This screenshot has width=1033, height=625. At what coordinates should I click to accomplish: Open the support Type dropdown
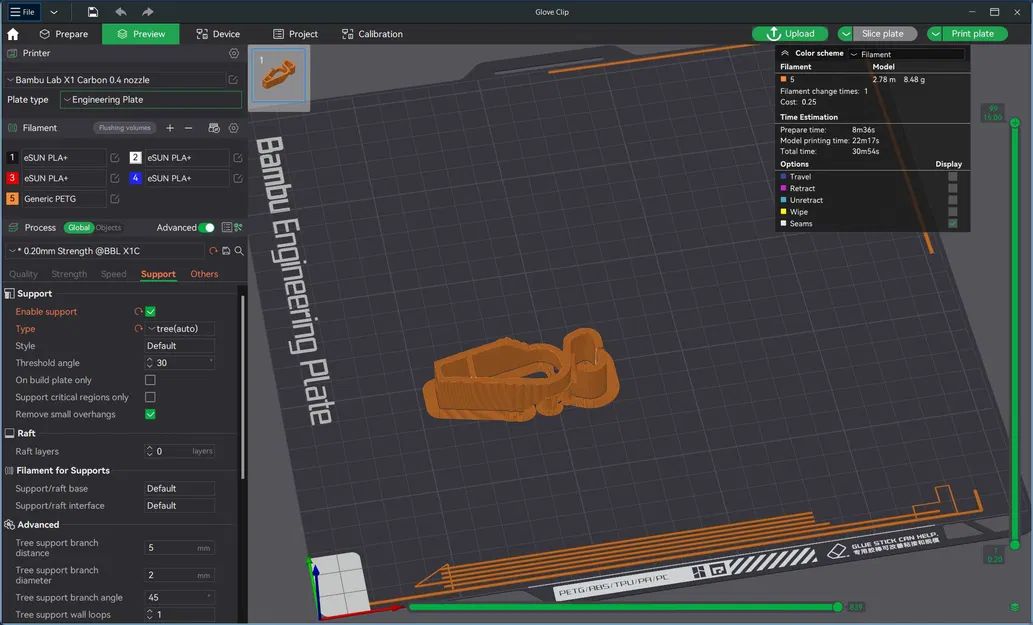point(180,329)
